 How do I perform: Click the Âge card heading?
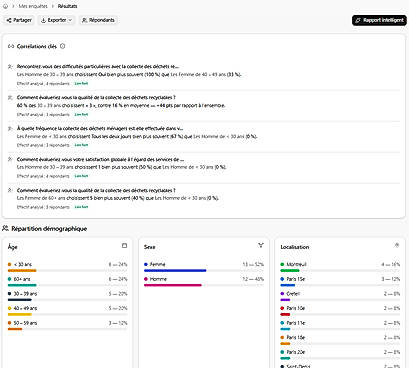[x=12, y=247]
